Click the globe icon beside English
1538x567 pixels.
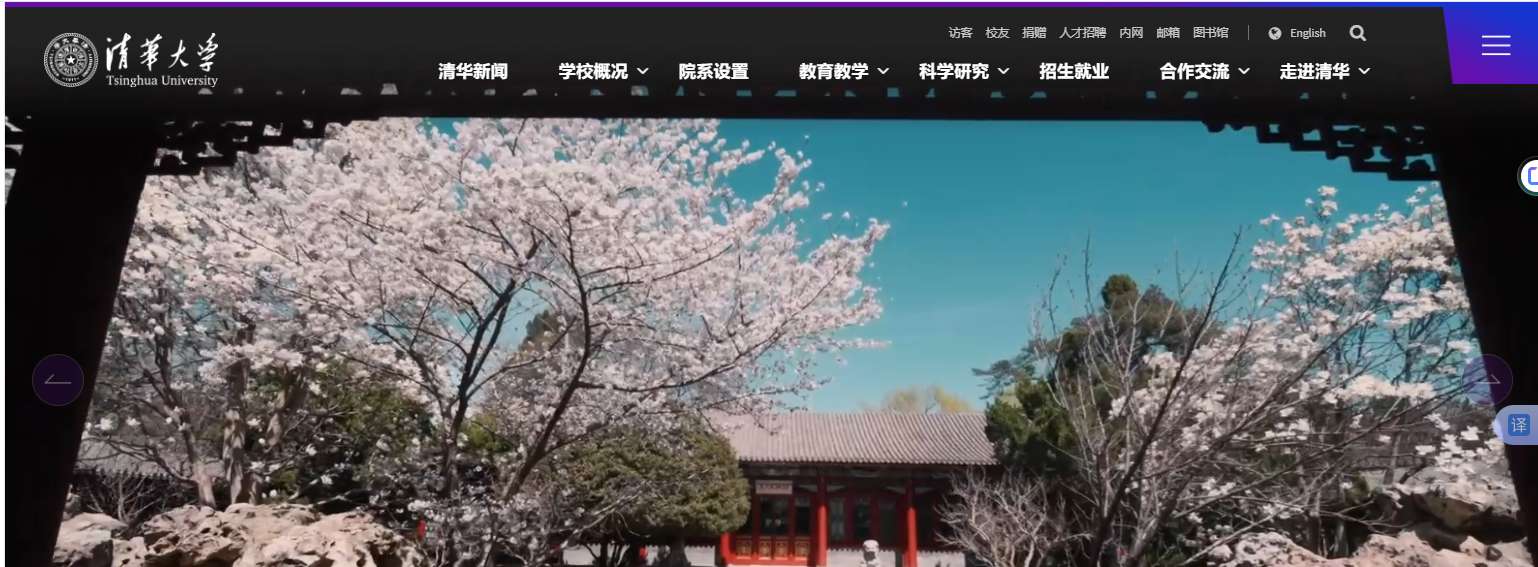coord(1275,33)
